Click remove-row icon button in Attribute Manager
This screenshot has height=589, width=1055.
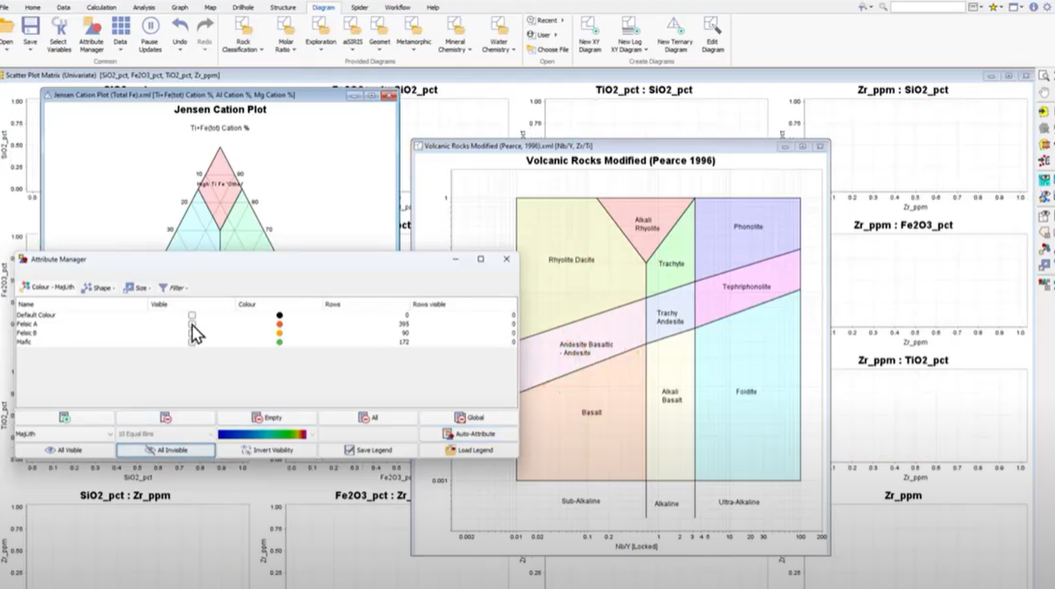[166, 418]
